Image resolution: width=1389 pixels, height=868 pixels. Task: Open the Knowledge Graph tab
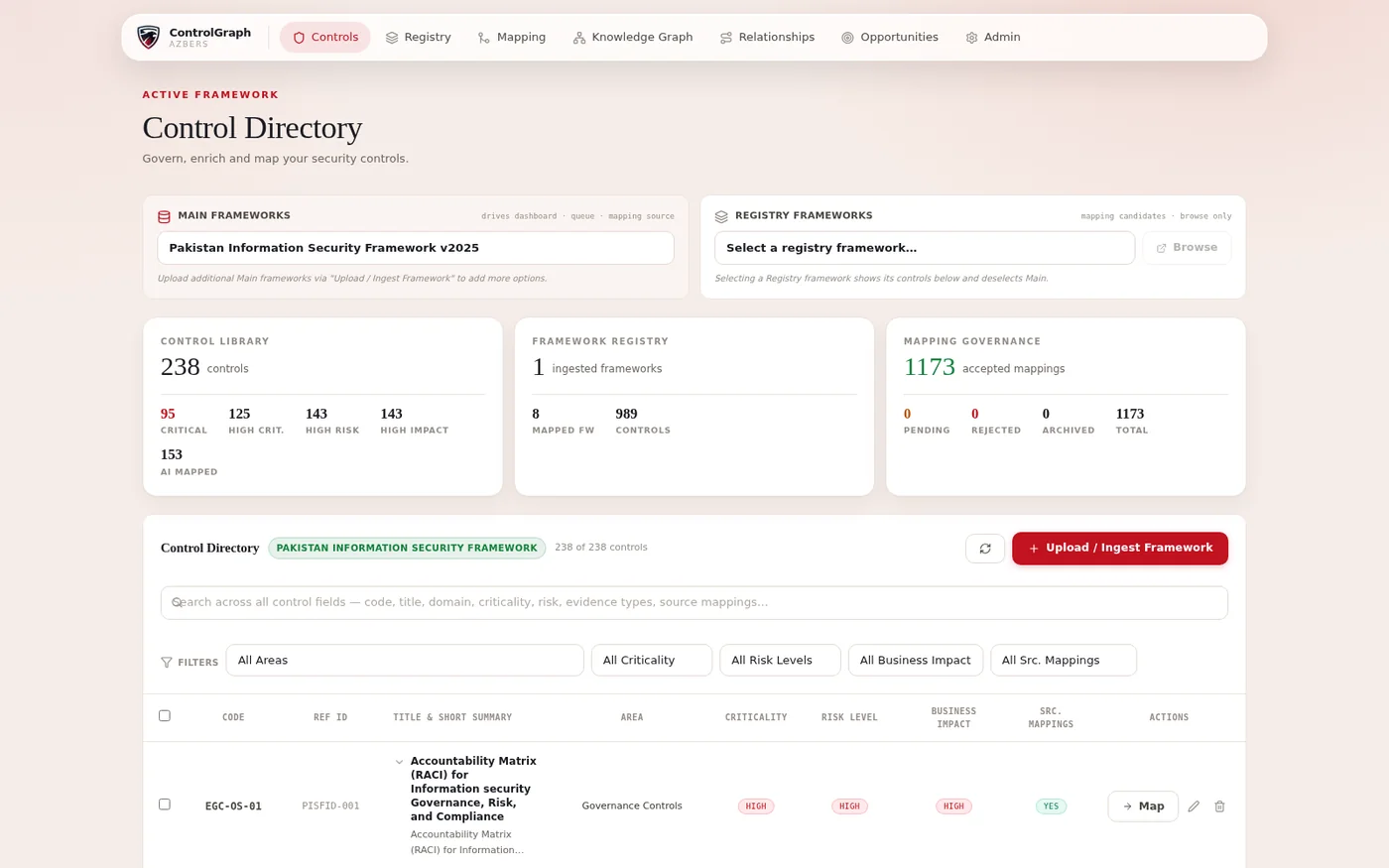click(x=633, y=38)
